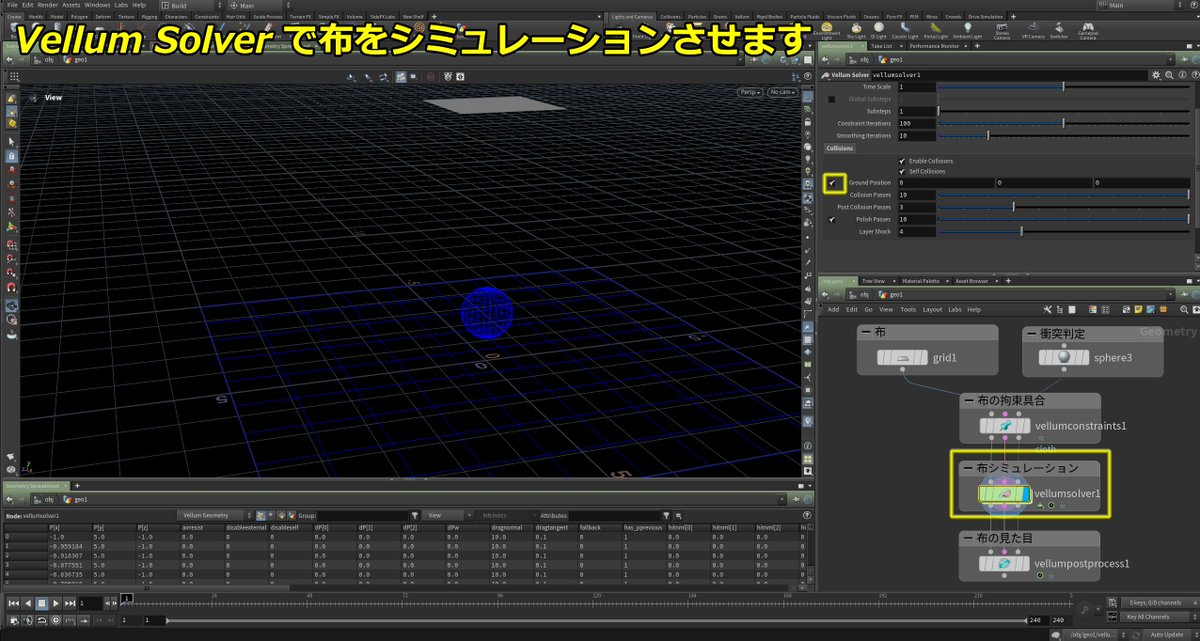Image resolution: width=1200 pixels, height=641 pixels.
Task: Open the network editor Layout menu
Action: 932,310
